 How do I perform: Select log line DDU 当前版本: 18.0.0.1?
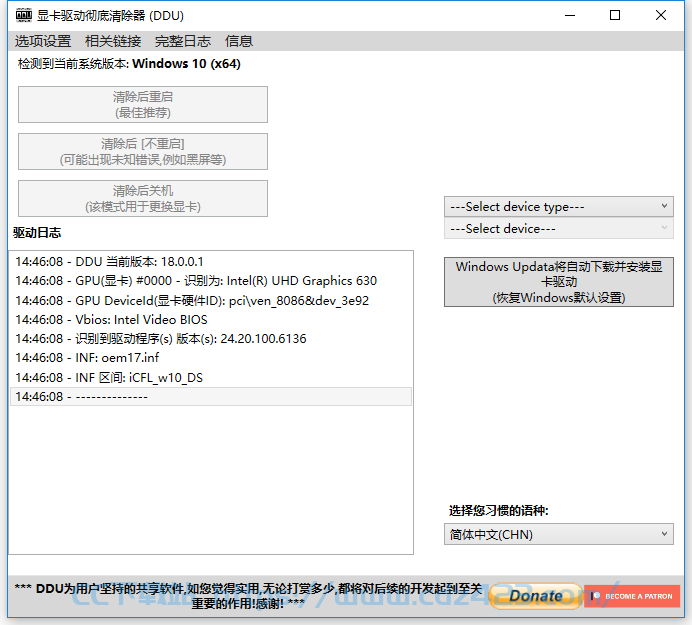211,262
